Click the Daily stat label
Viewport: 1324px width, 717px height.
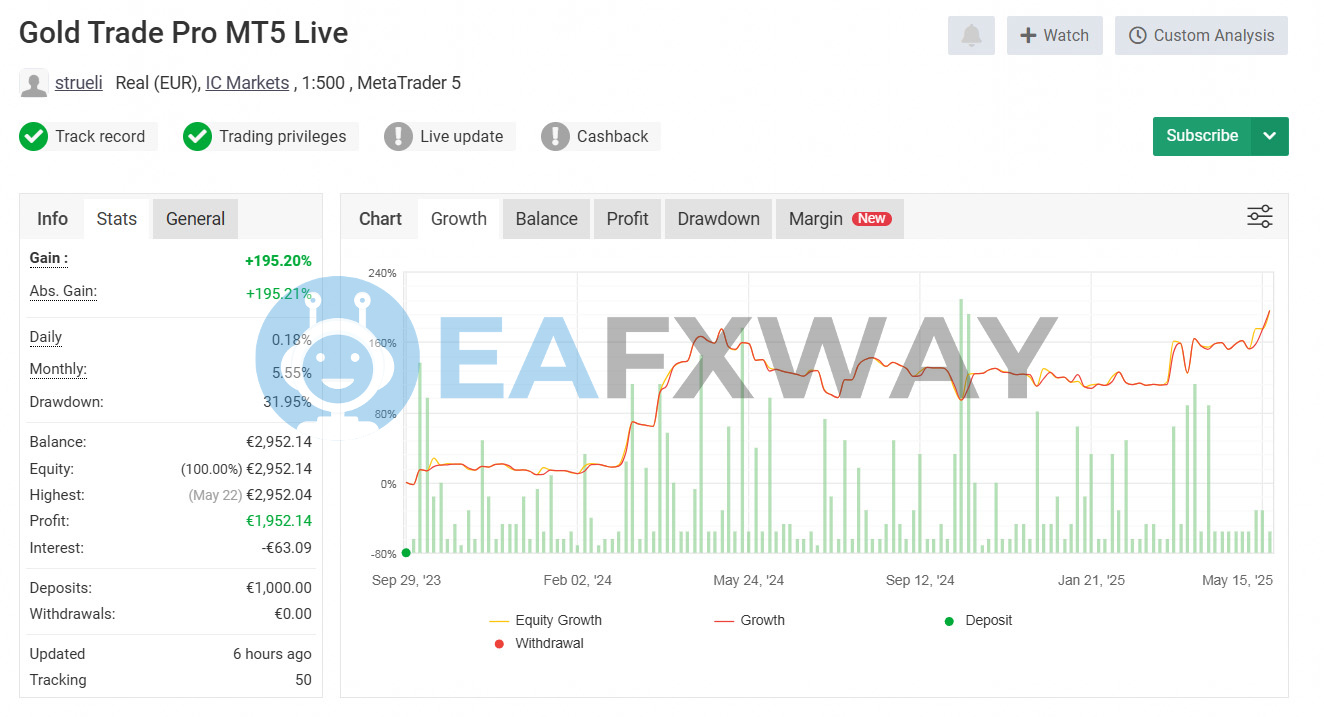tap(46, 337)
